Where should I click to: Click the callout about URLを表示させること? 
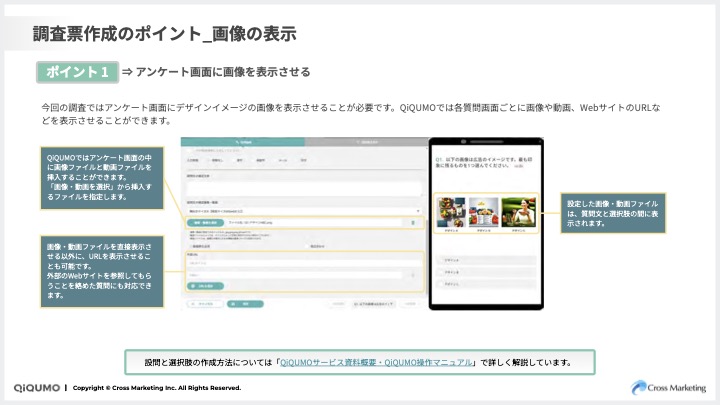pyautogui.click(x=102, y=271)
